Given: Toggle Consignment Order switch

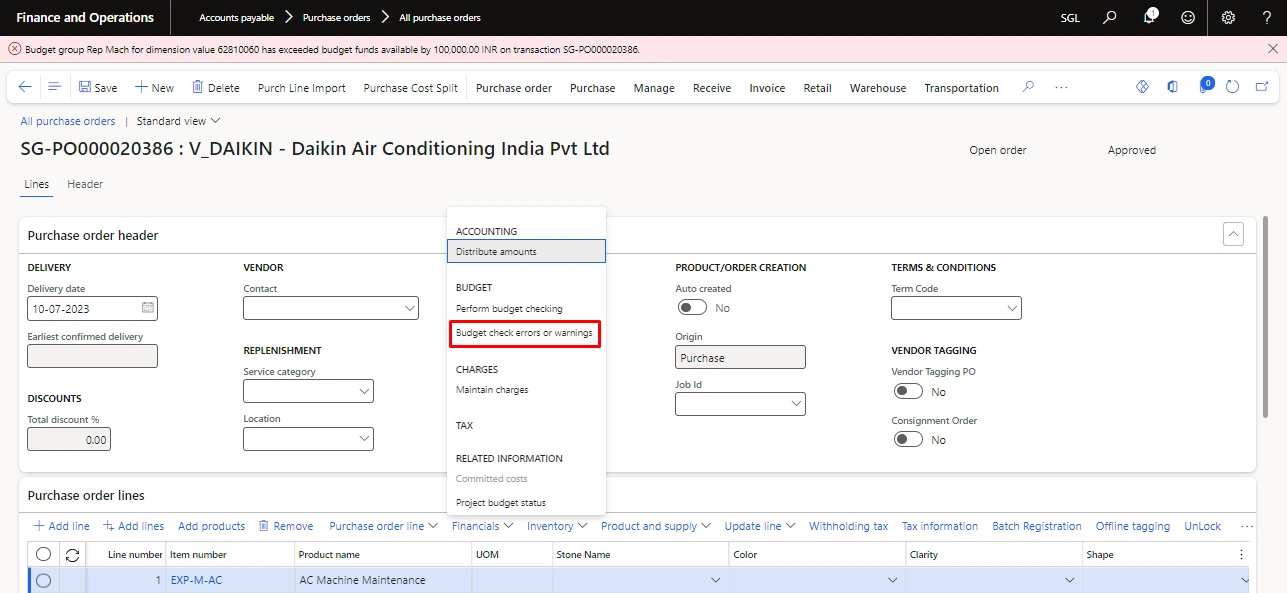Looking at the screenshot, I should pyautogui.click(x=908, y=440).
